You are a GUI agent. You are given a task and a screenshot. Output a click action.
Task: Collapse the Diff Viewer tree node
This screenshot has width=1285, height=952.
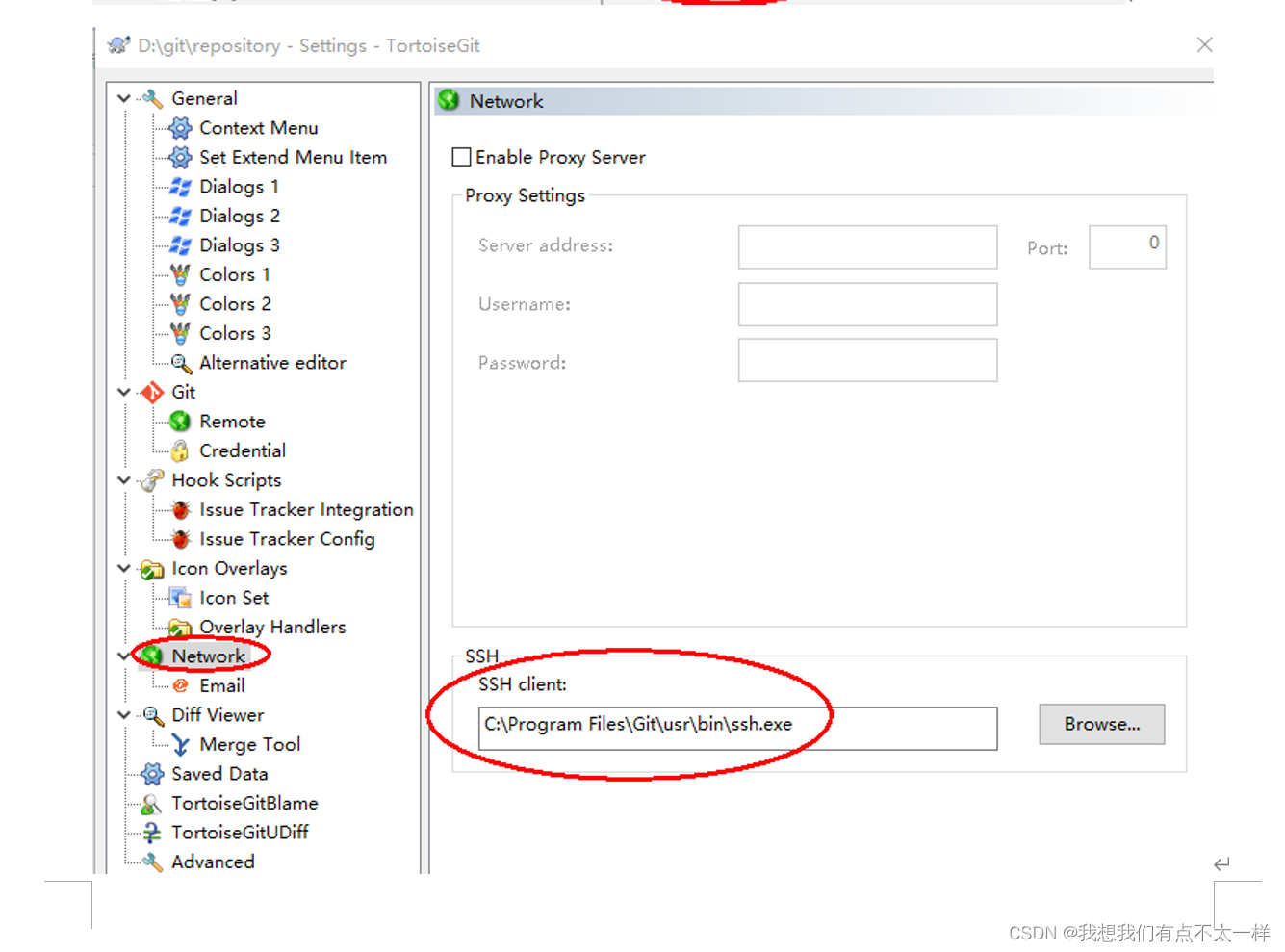click(124, 715)
